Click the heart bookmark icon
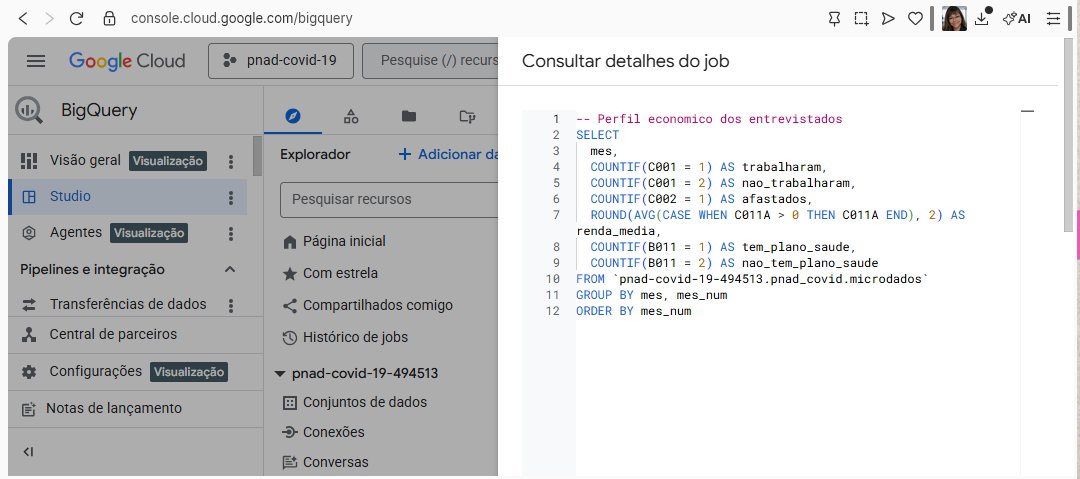The height and width of the screenshot is (479, 1080). [915, 19]
